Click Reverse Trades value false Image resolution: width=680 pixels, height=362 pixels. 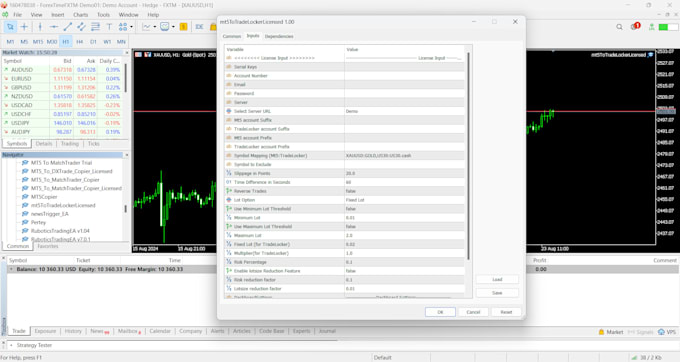click(x=404, y=191)
